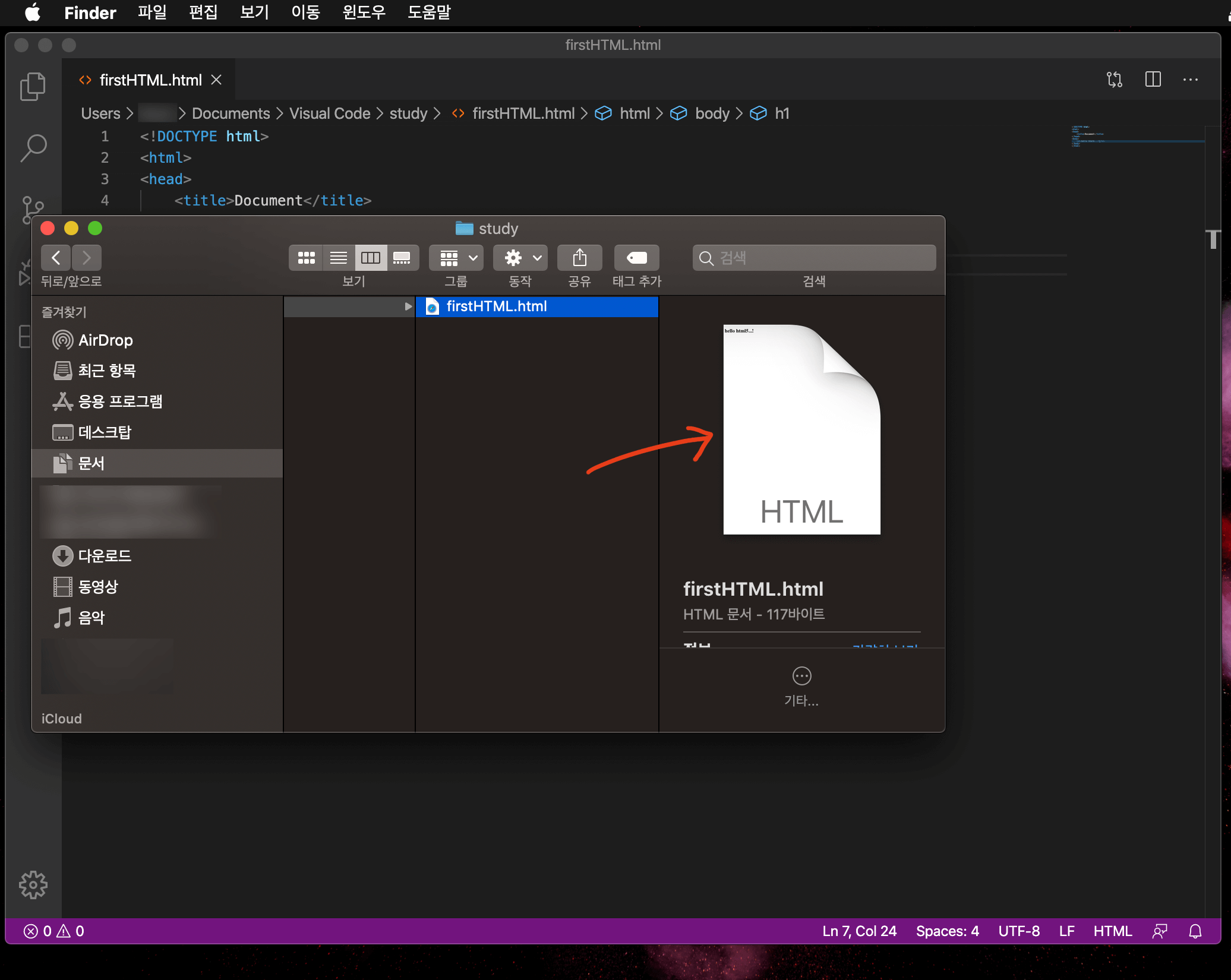Select AirDrop in Finder sidebar

pyautogui.click(x=105, y=340)
